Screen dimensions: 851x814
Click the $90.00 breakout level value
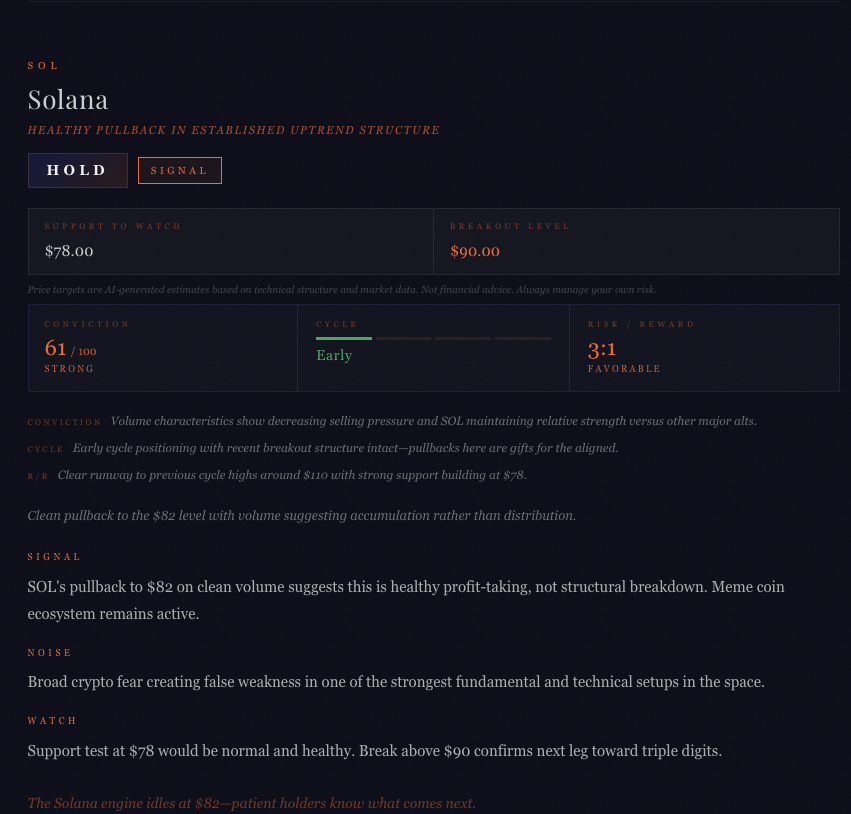click(x=475, y=251)
